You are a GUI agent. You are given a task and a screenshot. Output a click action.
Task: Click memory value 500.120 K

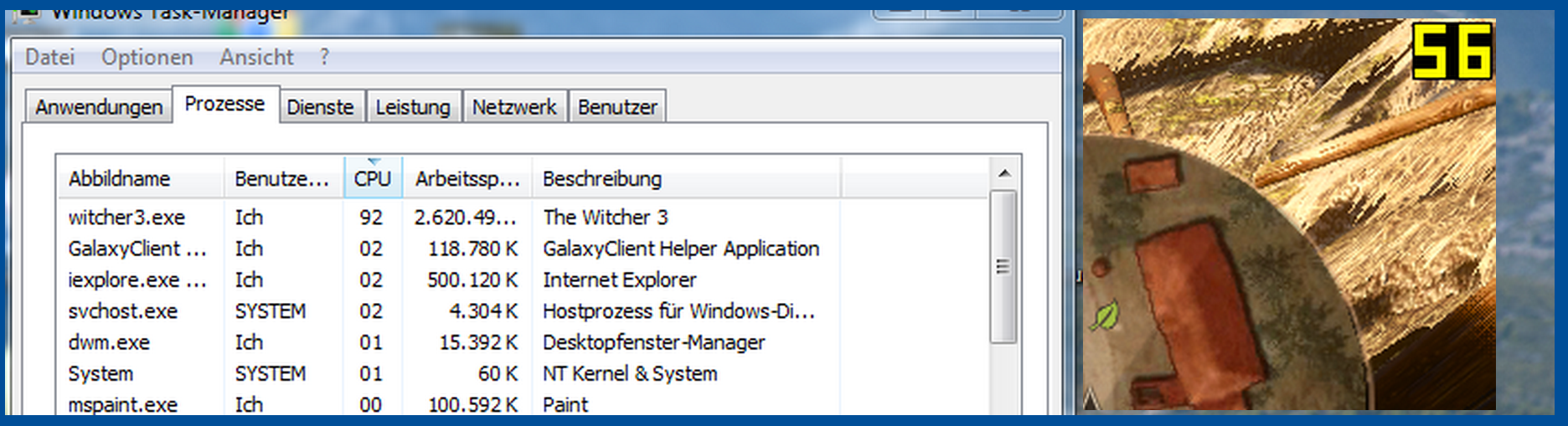(472, 280)
